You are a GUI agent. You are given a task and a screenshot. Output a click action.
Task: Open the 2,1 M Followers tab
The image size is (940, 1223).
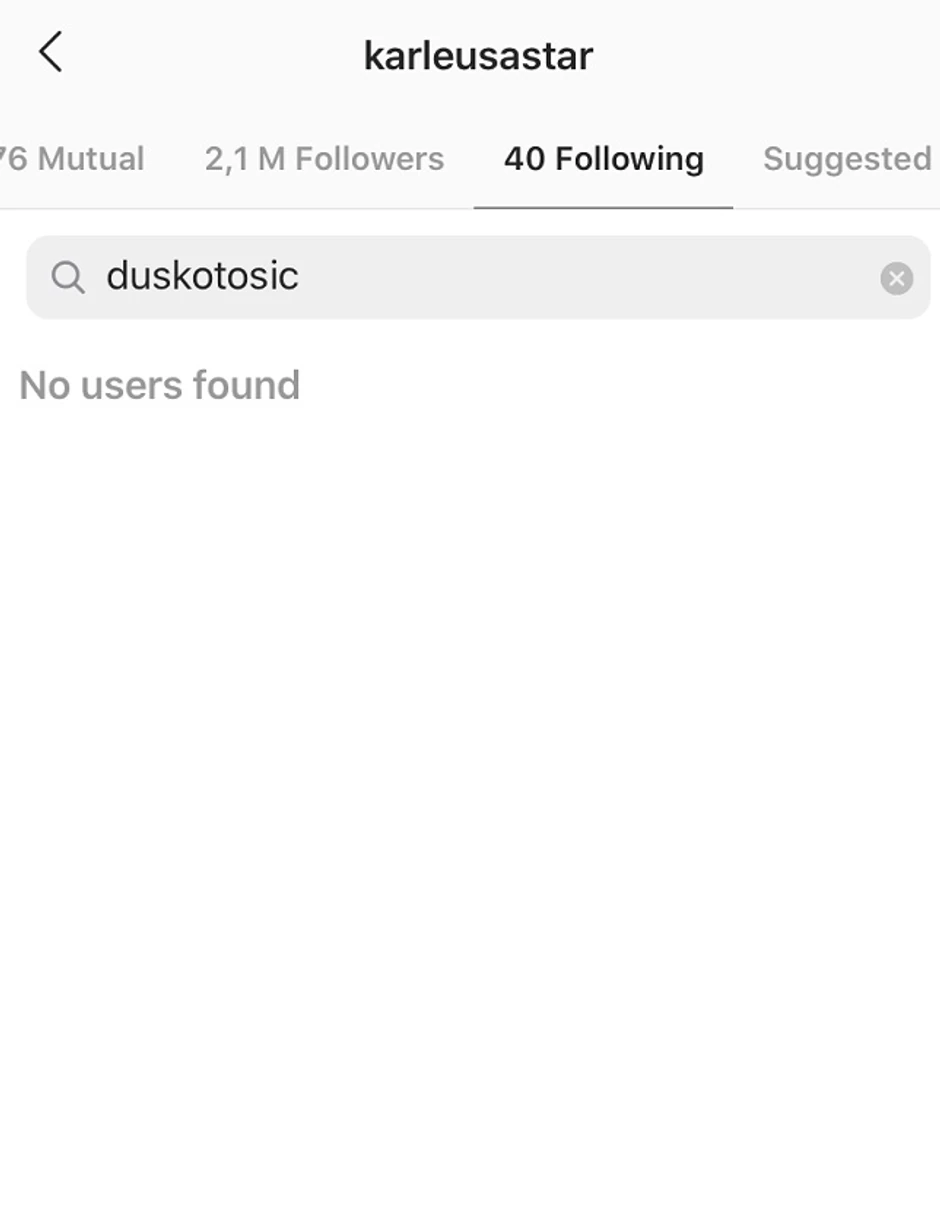[324, 159]
